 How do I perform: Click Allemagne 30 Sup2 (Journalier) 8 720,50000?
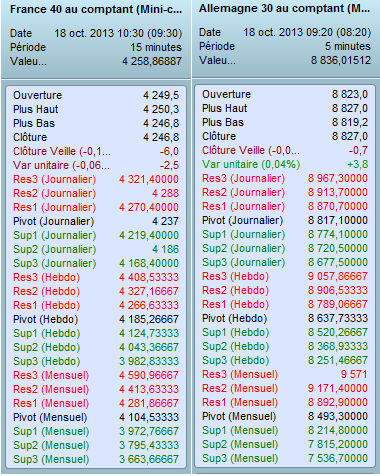click(x=285, y=248)
